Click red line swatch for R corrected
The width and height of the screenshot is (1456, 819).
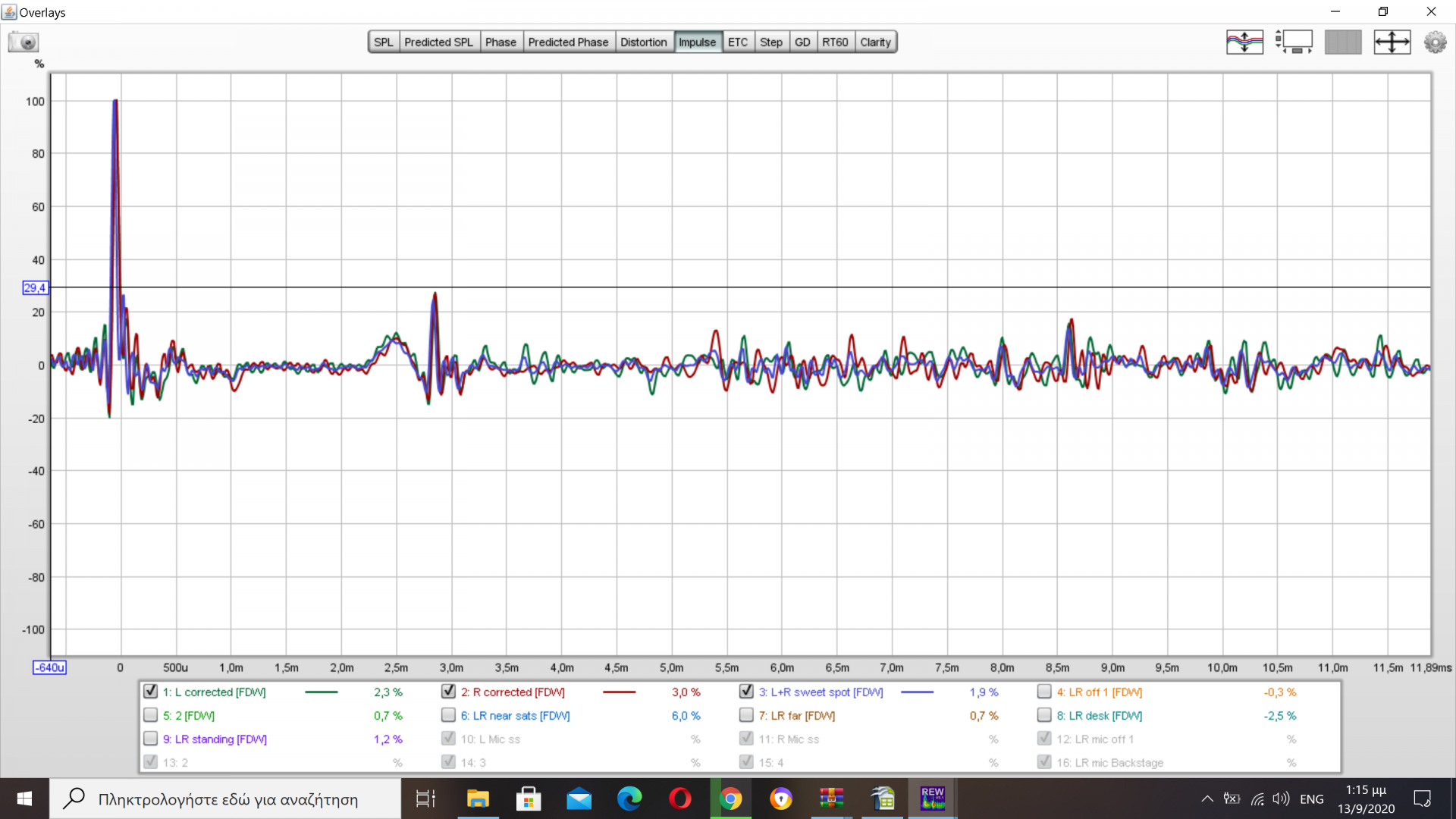click(619, 692)
